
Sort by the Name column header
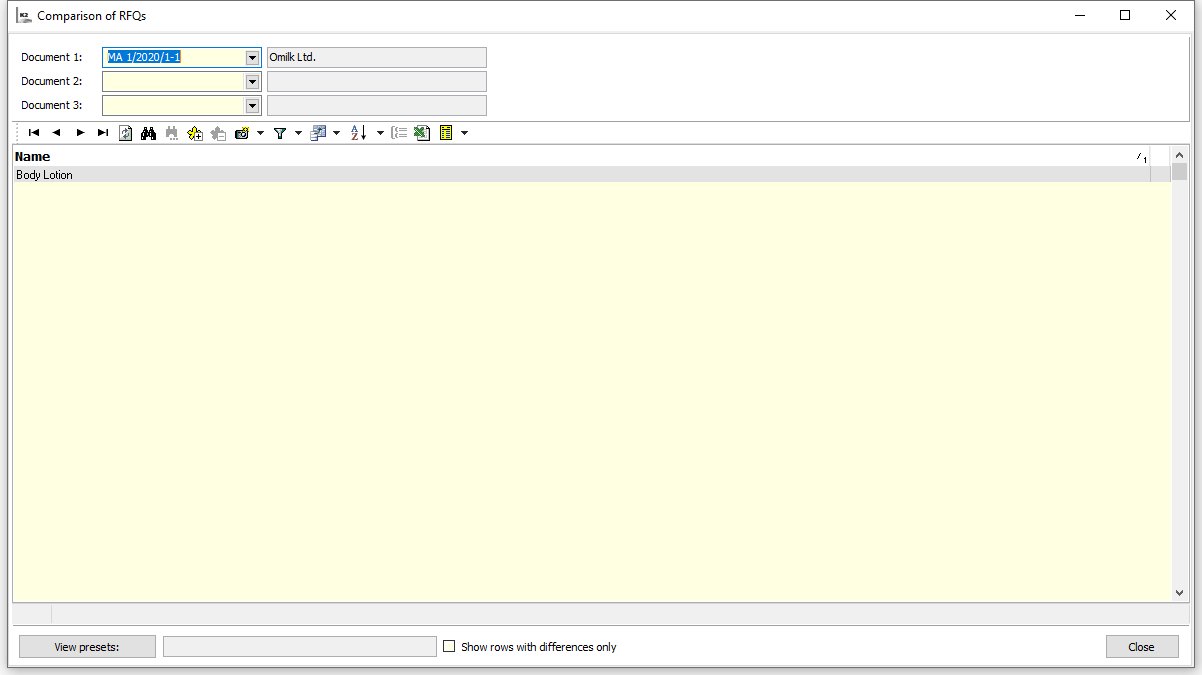tap(581, 156)
